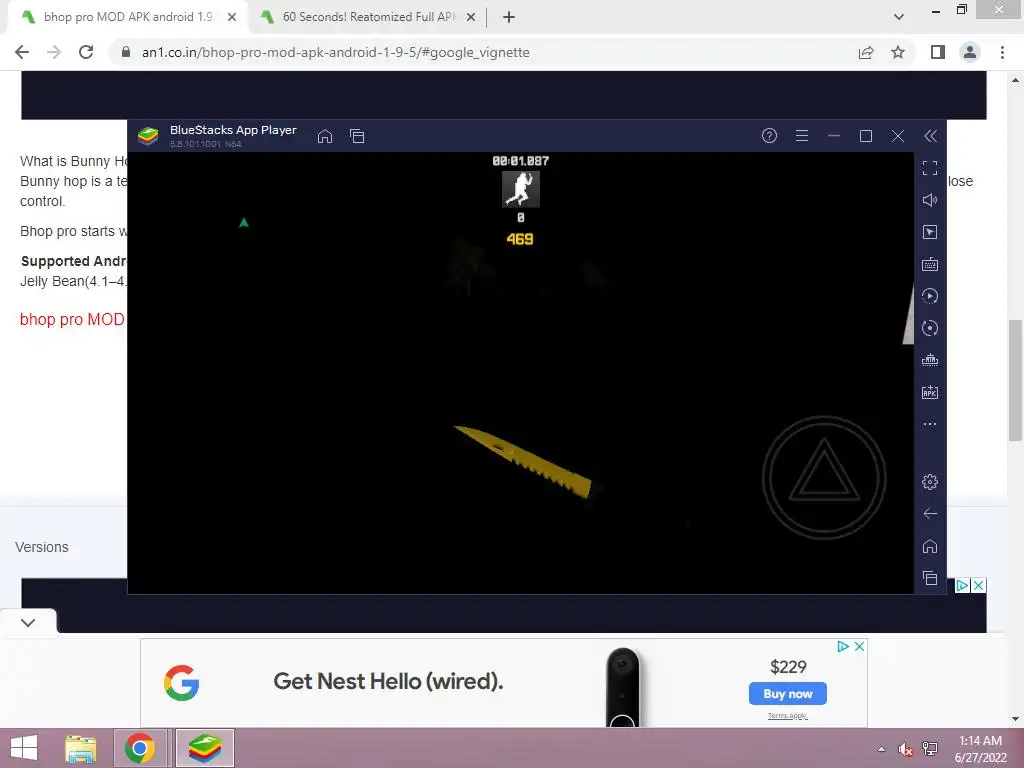Click the running man game icon
This screenshot has height=768, width=1024.
[520, 189]
